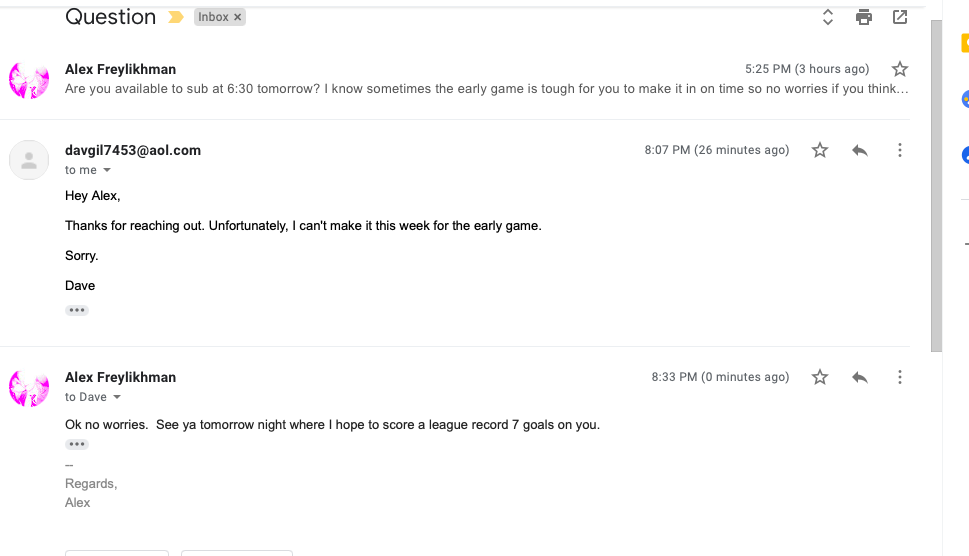Show trimmed content in Dave's message
The image size is (969, 556).
pos(77,311)
